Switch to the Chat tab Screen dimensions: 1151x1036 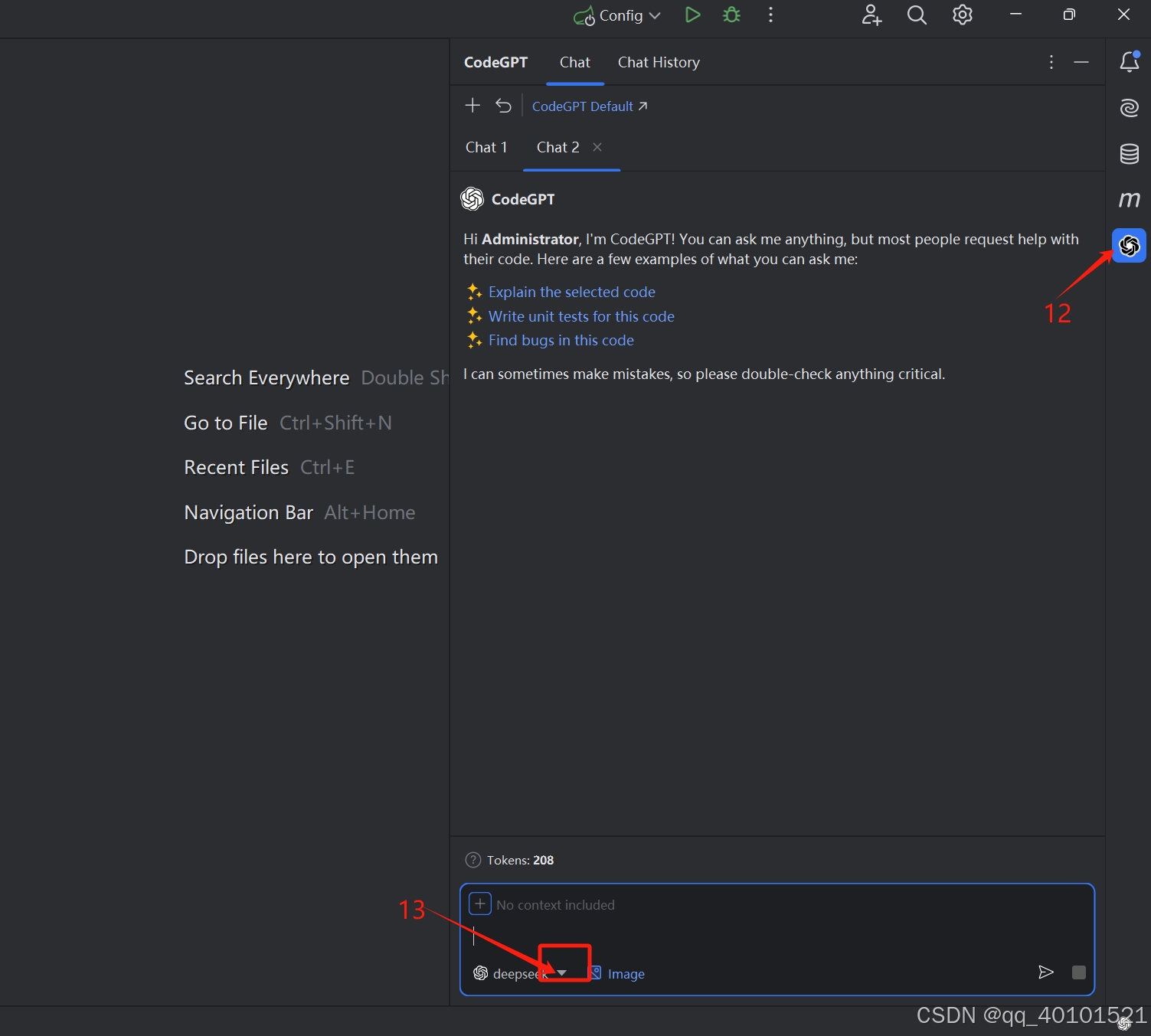tap(574, 62)
